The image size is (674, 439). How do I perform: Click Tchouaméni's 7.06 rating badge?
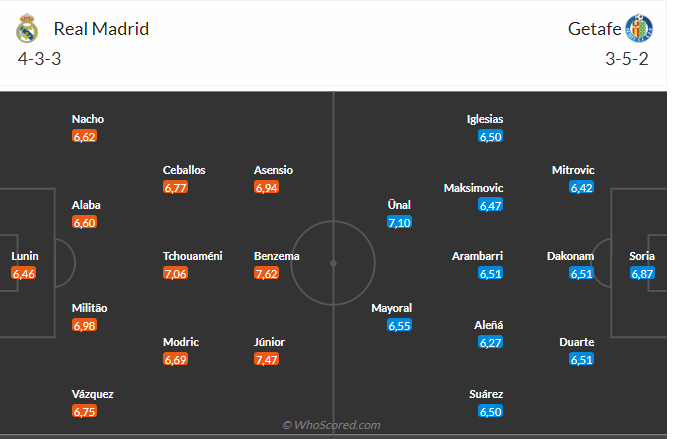(x=176, y=273)
